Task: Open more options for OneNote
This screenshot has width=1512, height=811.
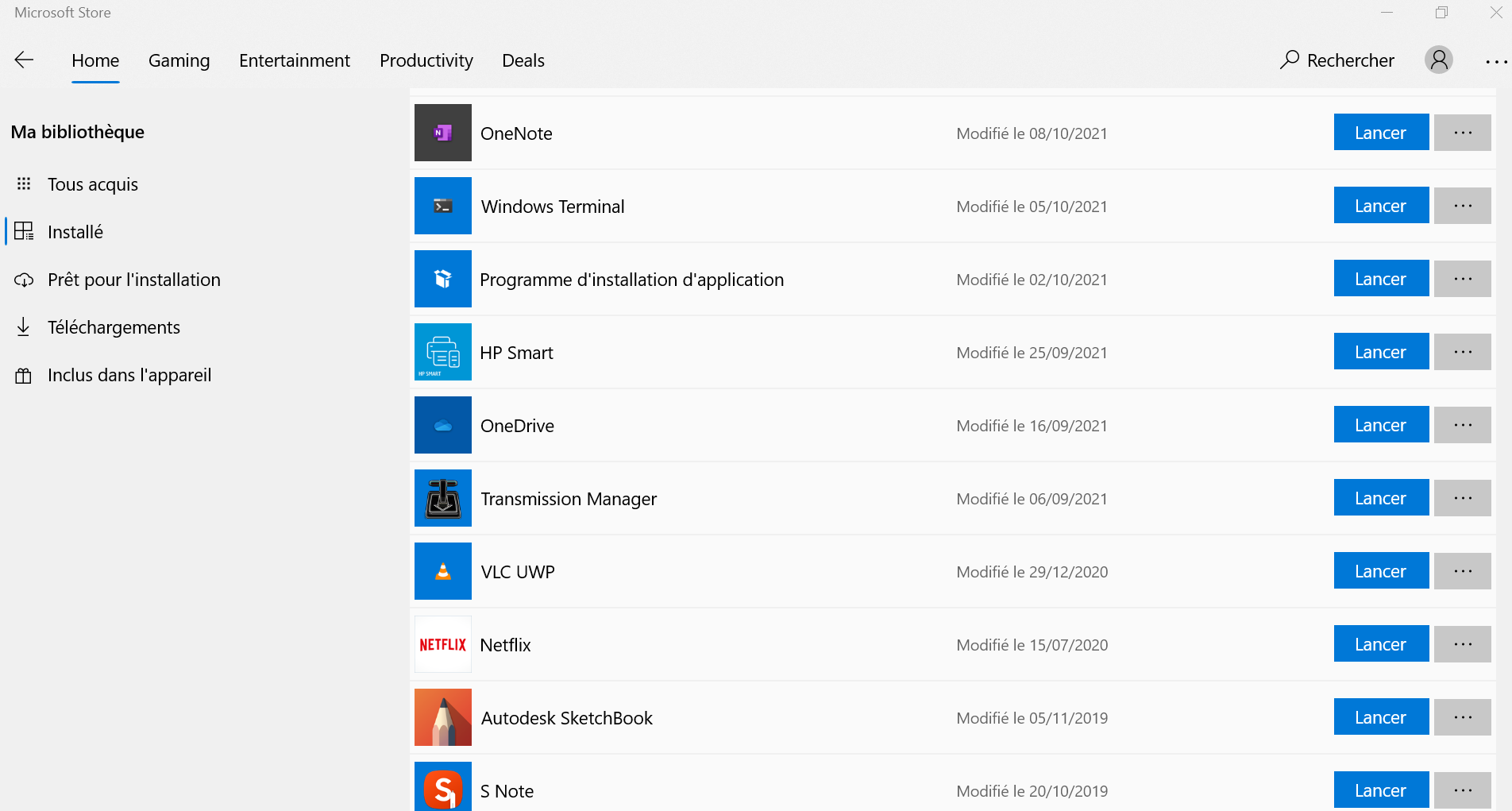Action: pos(1462,133)
